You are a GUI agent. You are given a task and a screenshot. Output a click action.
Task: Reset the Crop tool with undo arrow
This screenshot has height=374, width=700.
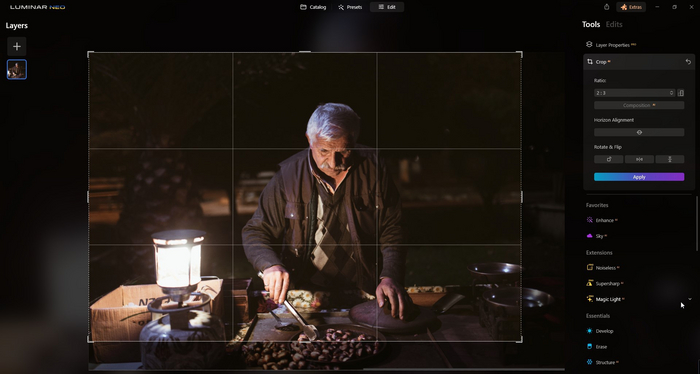pyautogui.click(x=688, y=62)
